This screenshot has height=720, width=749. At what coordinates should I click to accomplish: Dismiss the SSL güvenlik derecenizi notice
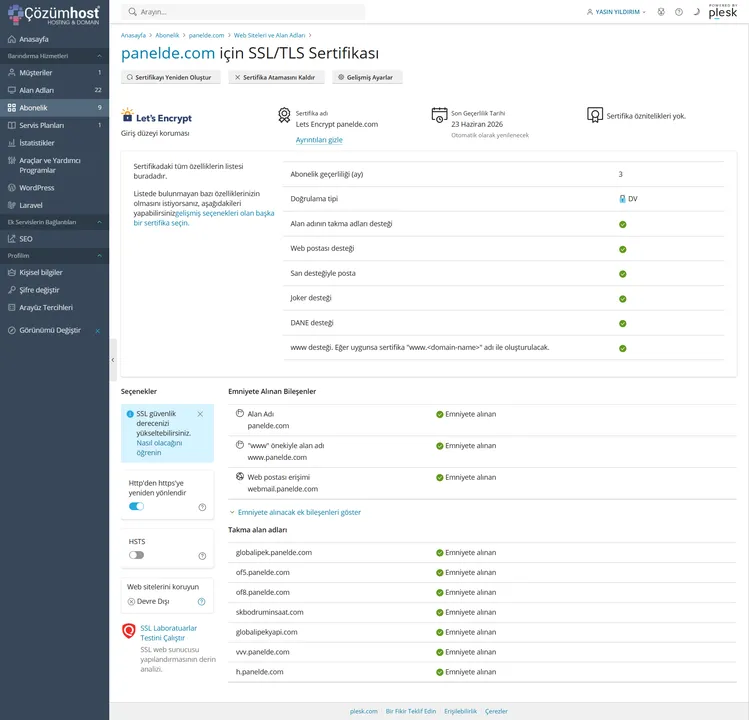coord(200,413)
